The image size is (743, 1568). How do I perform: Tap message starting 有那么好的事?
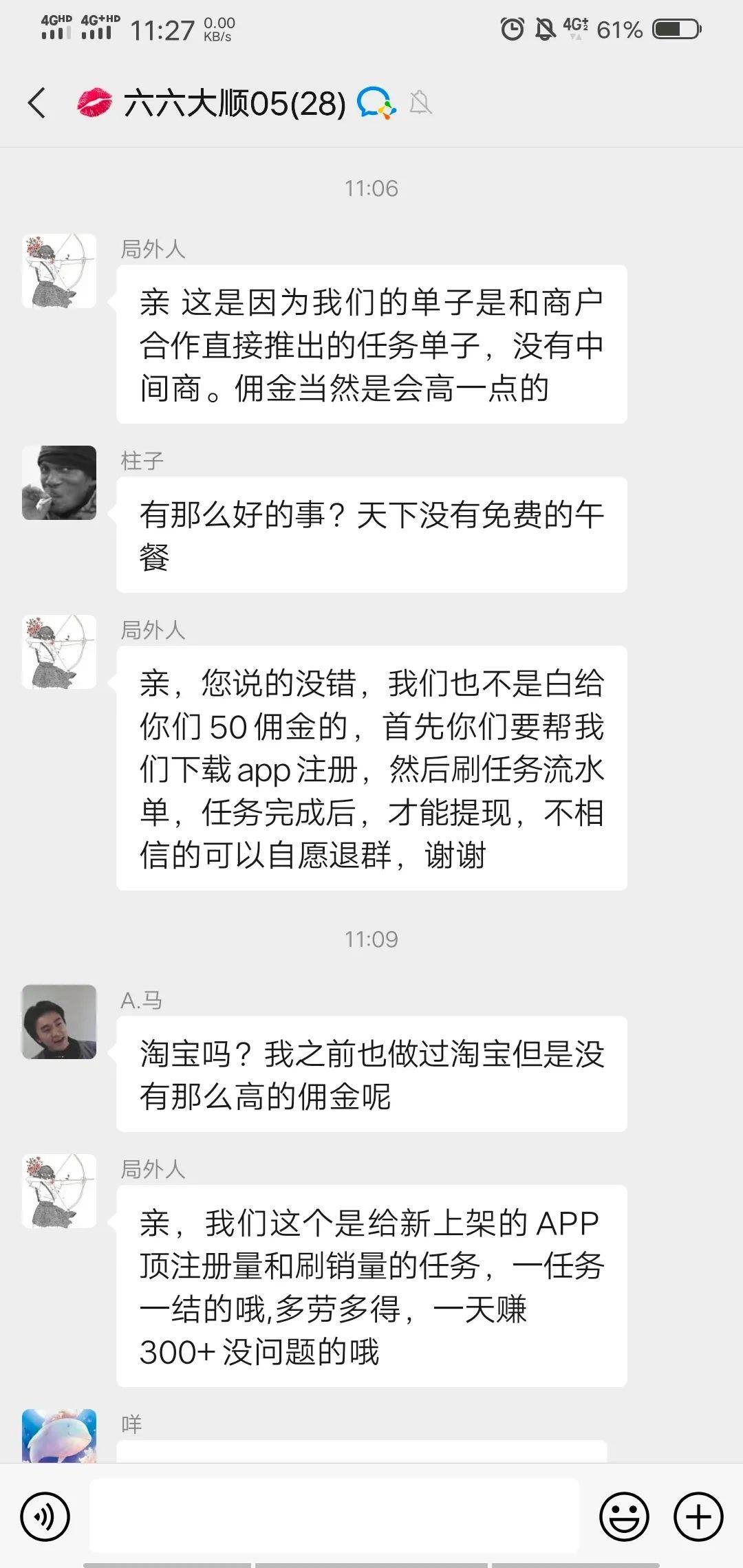click(371, 535)
